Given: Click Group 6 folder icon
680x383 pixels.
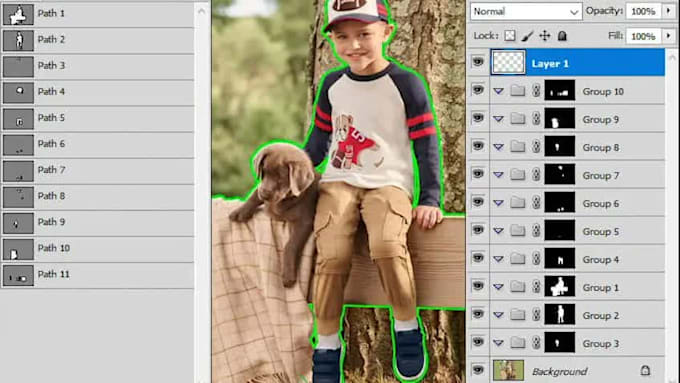Looking at the screenshot, I should [x=517, y=203].
